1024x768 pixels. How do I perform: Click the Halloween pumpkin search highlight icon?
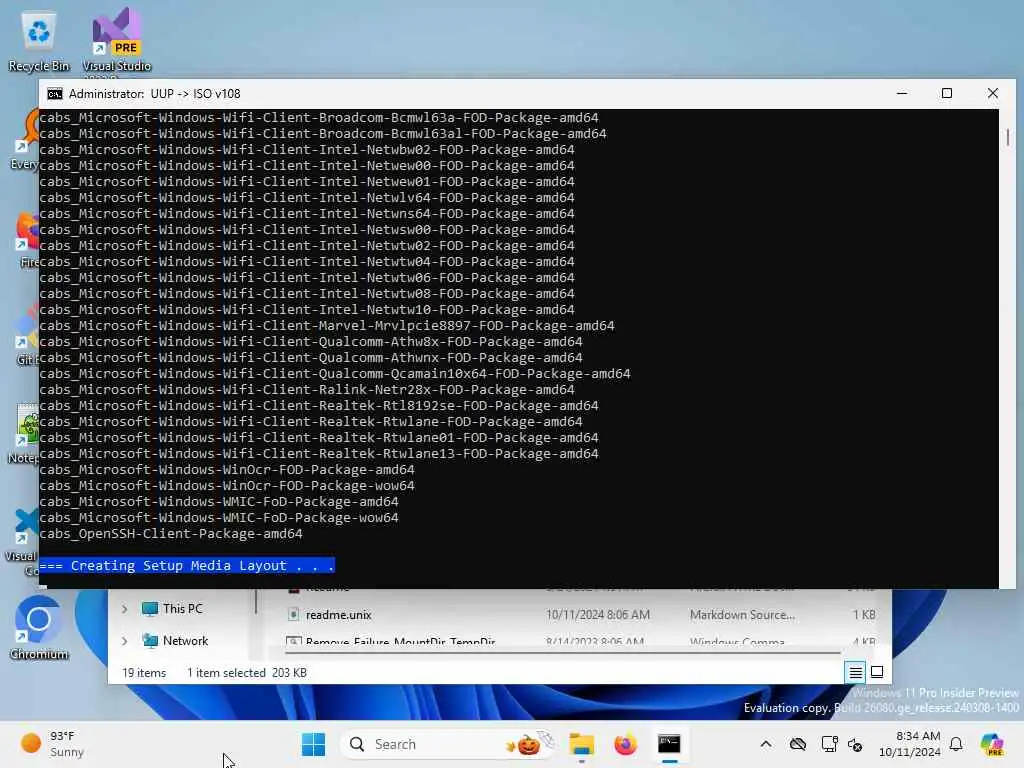tap(530, 744)
